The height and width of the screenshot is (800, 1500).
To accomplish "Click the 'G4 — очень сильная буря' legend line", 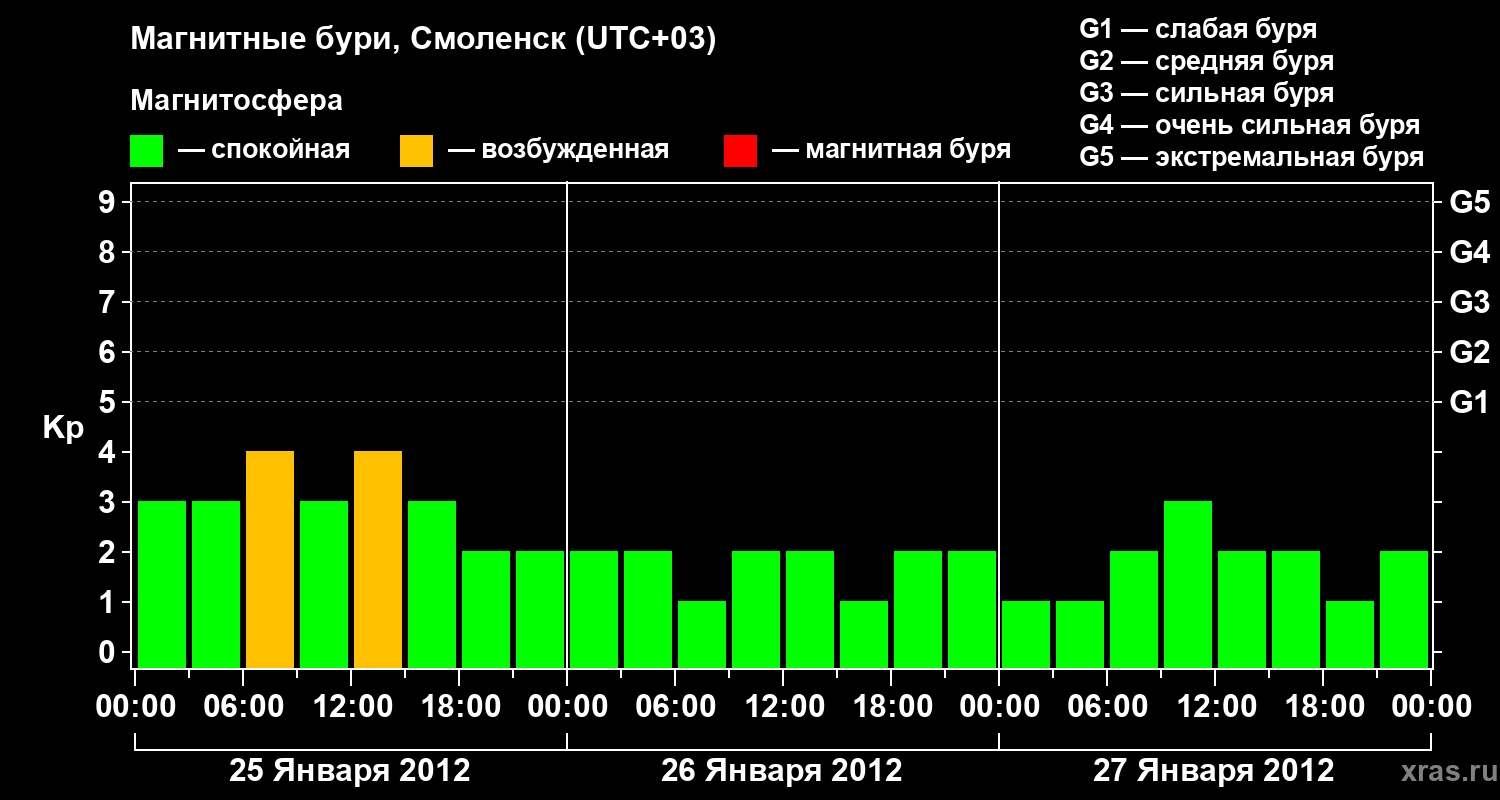I will (x=1250, y=125).
